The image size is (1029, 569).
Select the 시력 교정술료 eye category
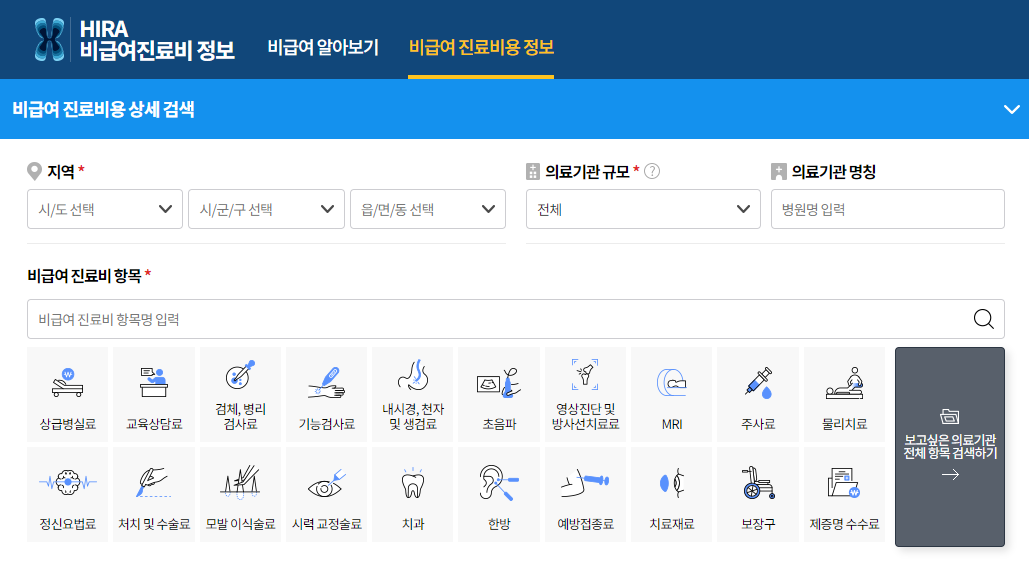(x=327, y=494)
